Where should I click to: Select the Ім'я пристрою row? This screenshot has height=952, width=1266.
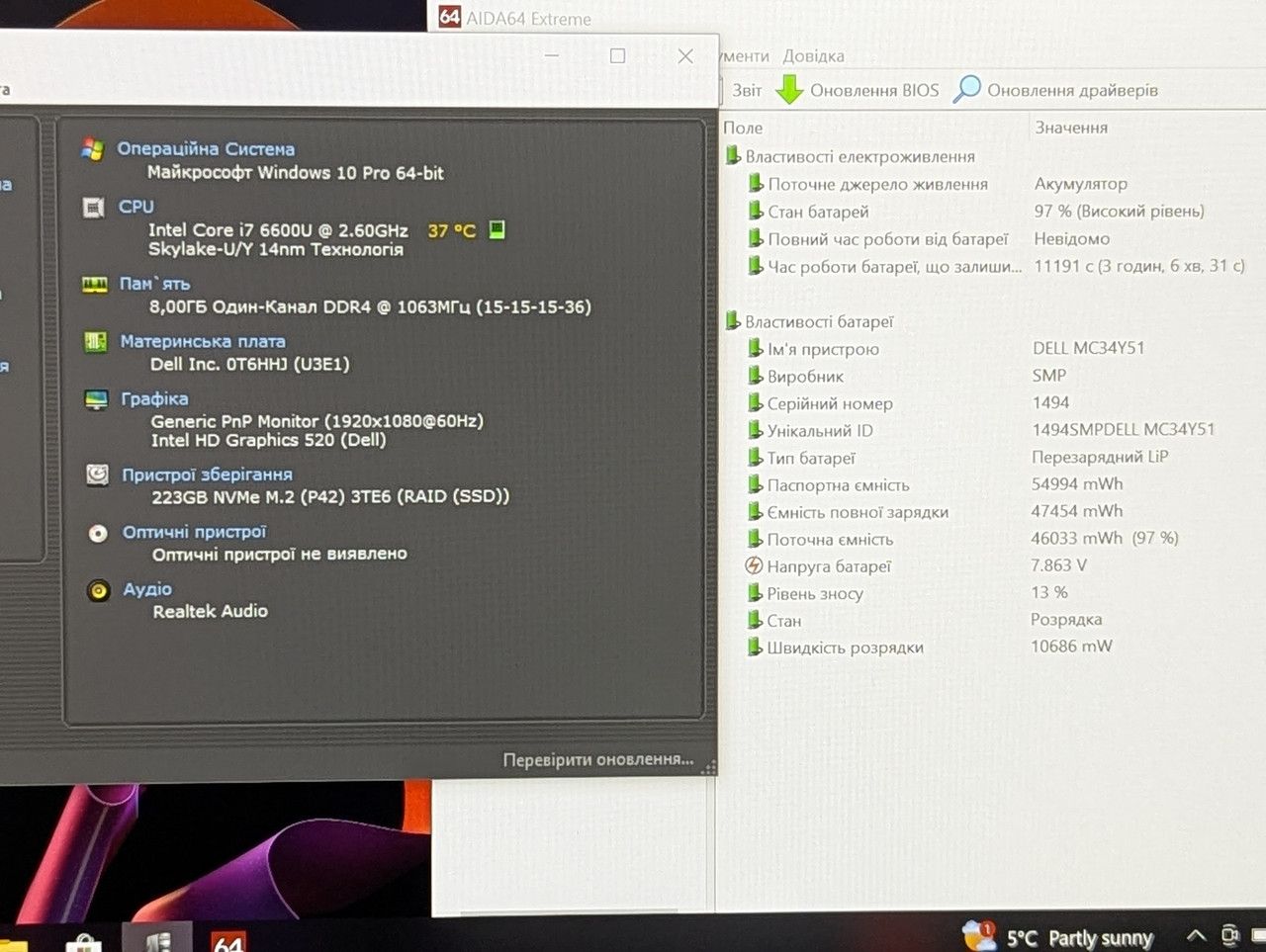(992, 349)
